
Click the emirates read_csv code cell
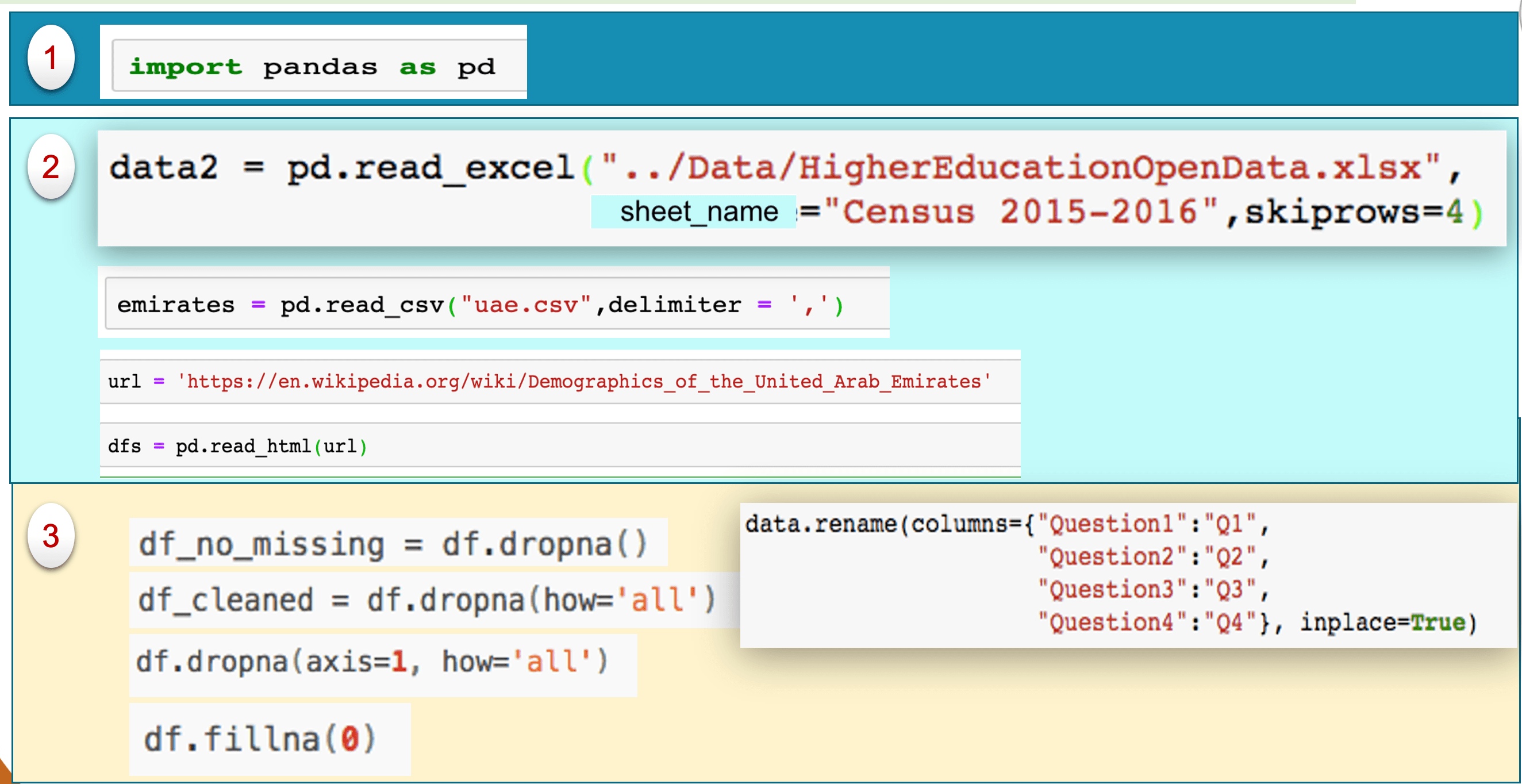coord(480,305)
